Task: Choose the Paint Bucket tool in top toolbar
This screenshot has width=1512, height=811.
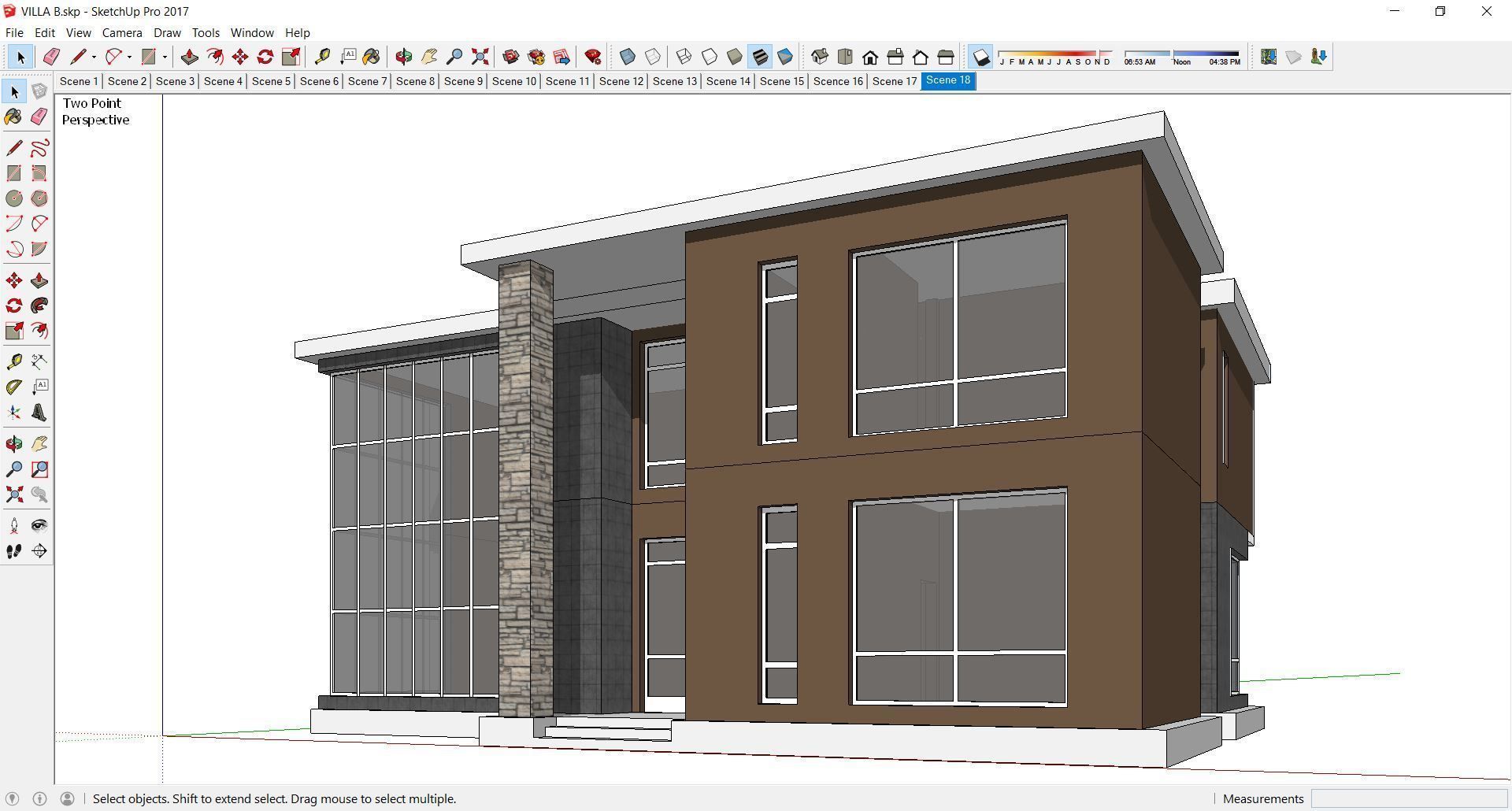Action: [x=372, y=57]
